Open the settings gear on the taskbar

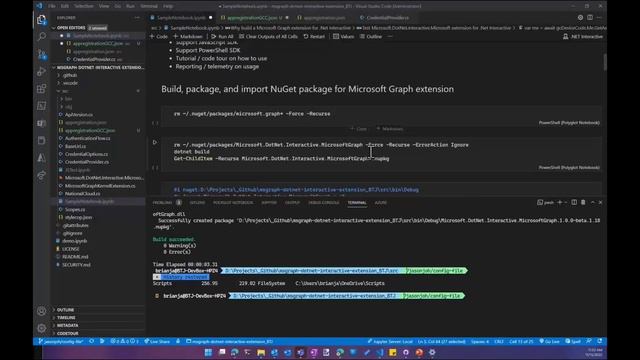[432, 352]
